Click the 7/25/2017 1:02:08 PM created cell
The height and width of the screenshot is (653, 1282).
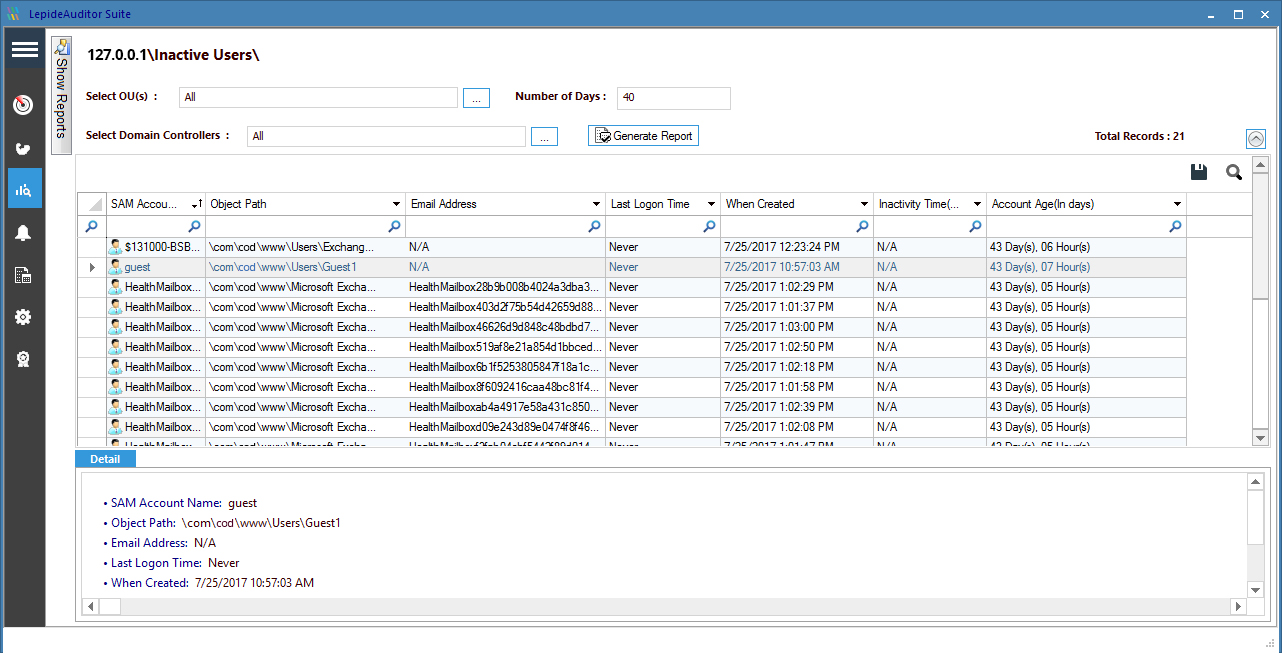point(797,427)
